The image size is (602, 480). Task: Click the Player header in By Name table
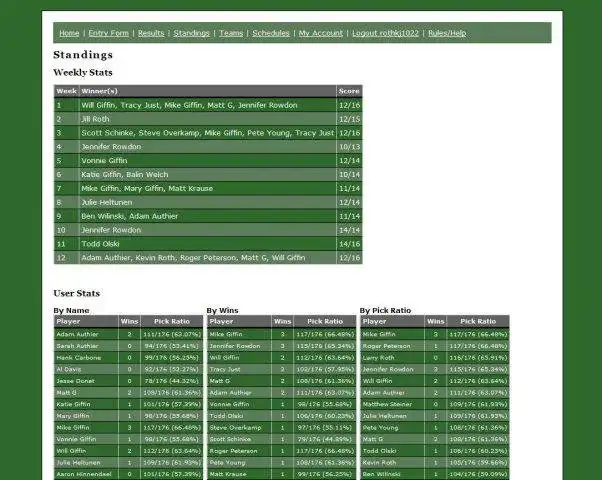[x=86, y=321]
